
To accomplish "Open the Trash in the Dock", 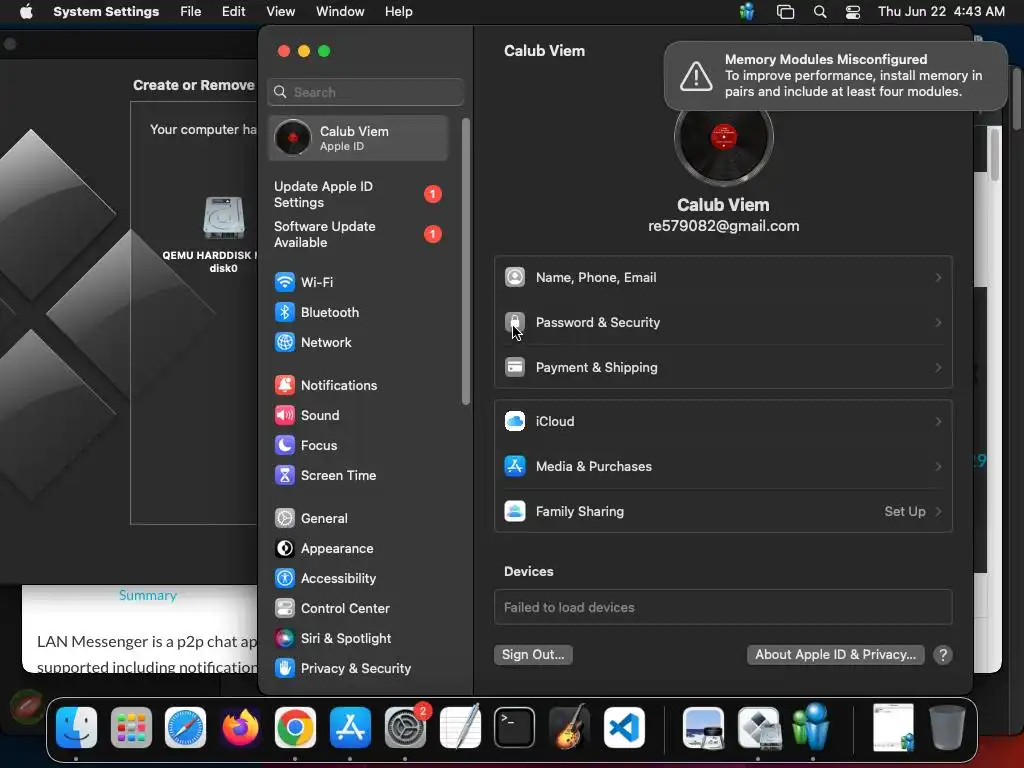I will click(x=947, y=727).
